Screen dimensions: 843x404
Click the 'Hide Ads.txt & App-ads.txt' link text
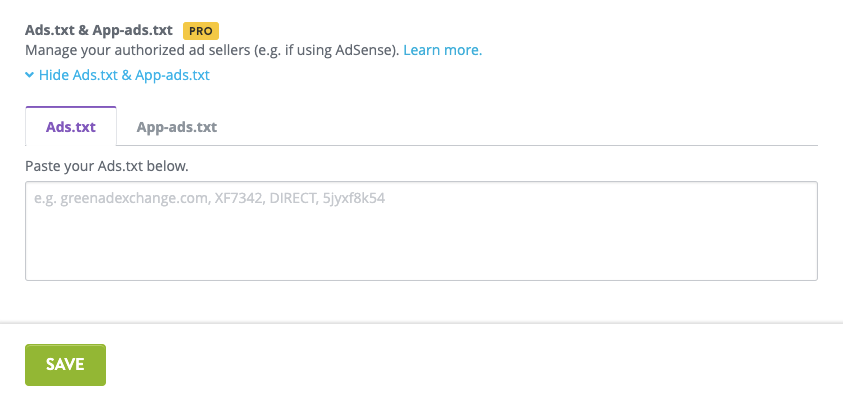124,75
